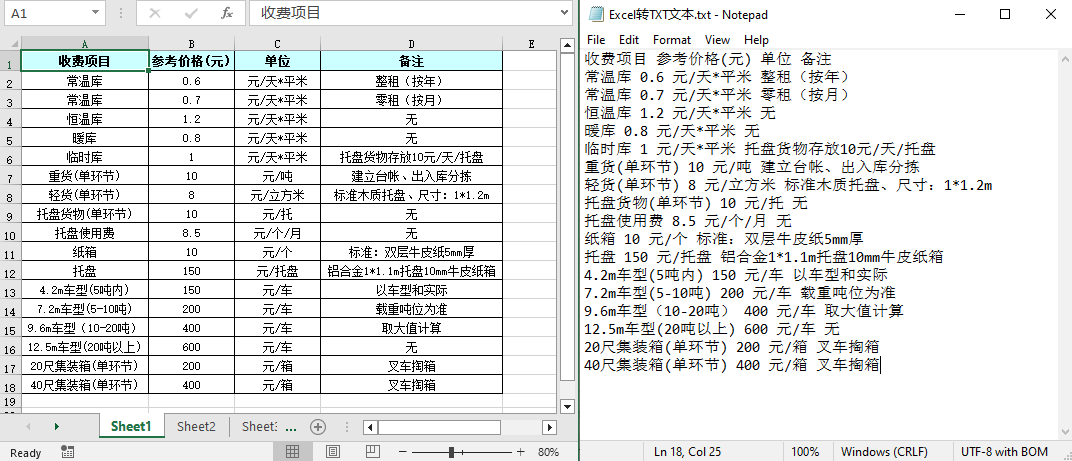Select cell 零租（按月）
Screen dimensions: 1072x461
[x=412, y=100]
